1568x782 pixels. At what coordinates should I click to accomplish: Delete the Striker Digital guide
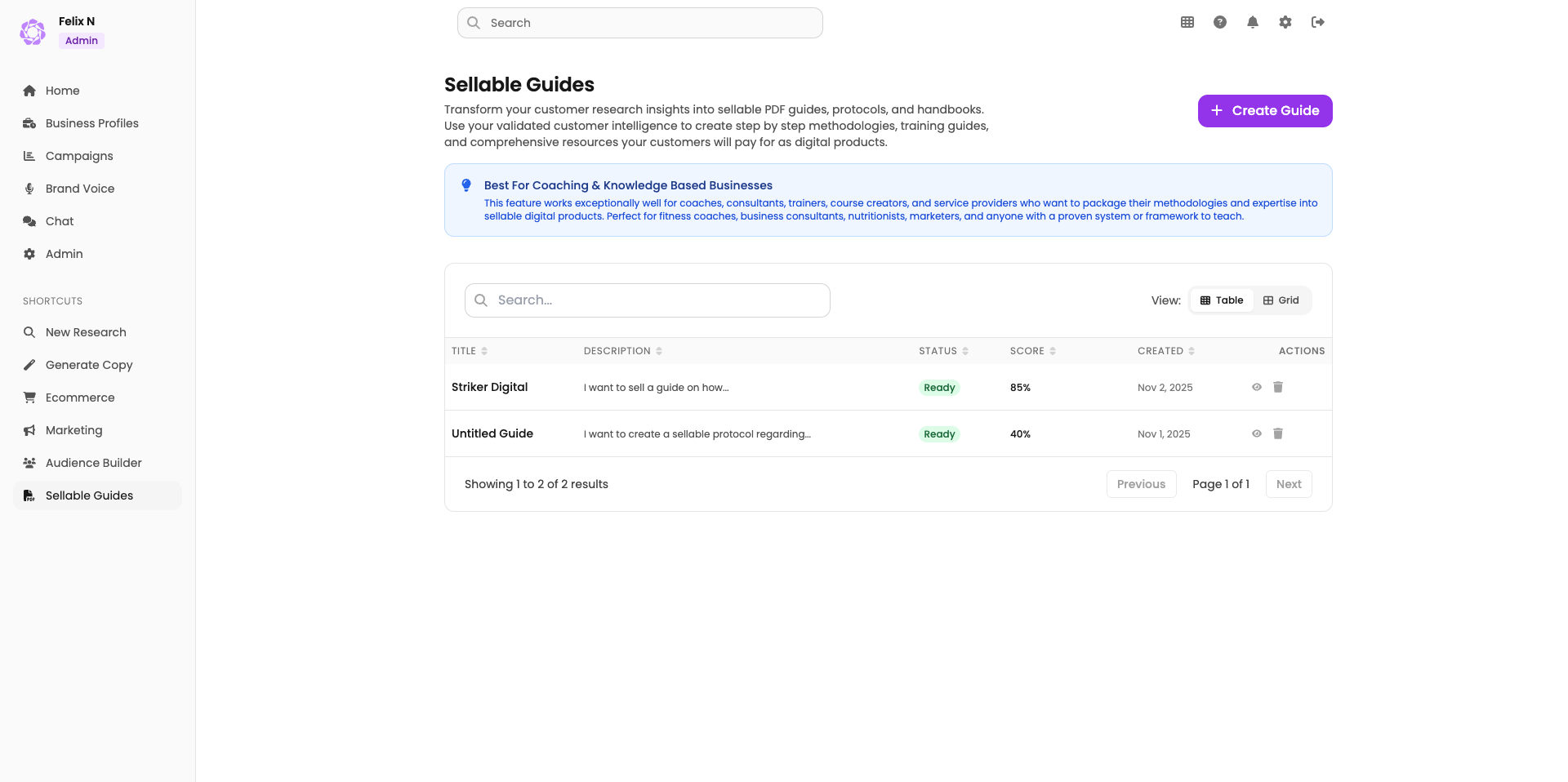1278,387
